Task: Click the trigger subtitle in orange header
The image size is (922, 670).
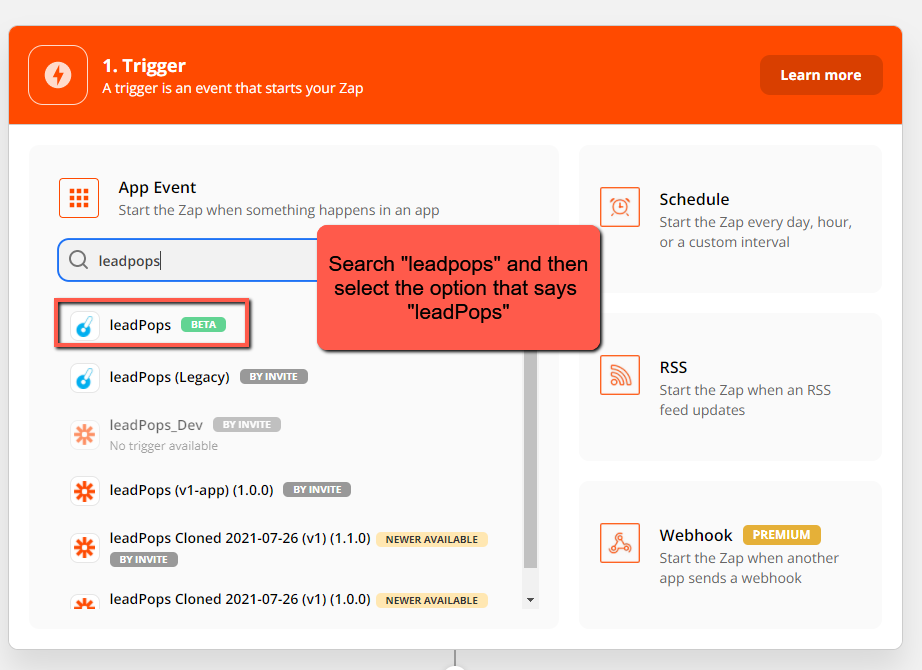Action: click(x=233, y=88)
